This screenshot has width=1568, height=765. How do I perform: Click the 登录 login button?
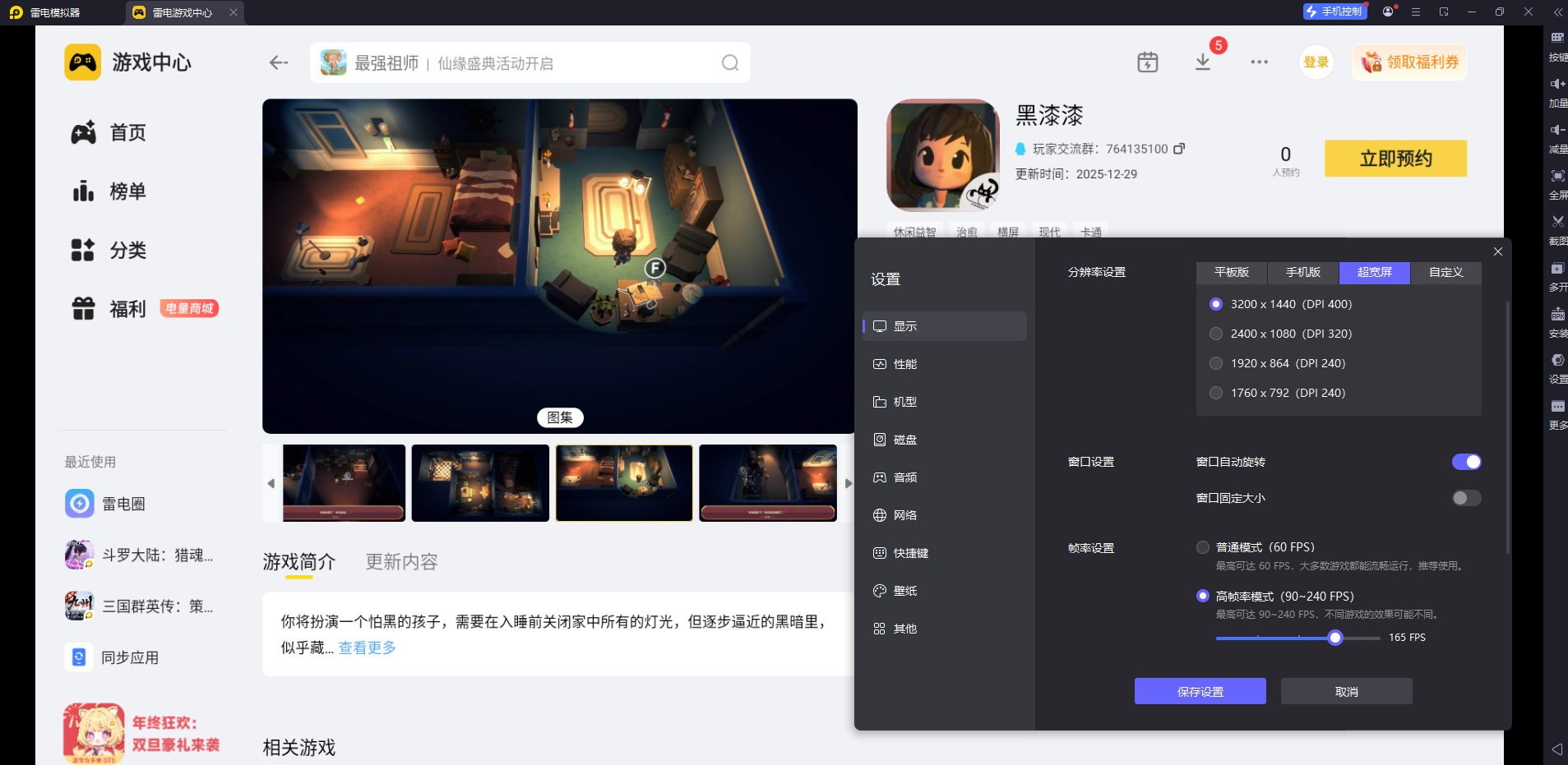coord(1316,62)
